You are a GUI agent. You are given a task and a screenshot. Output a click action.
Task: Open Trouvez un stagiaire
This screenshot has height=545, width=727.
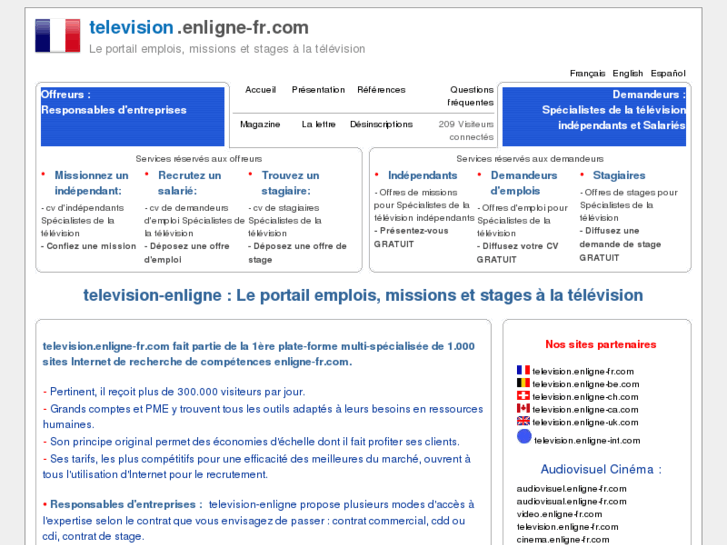290,183
